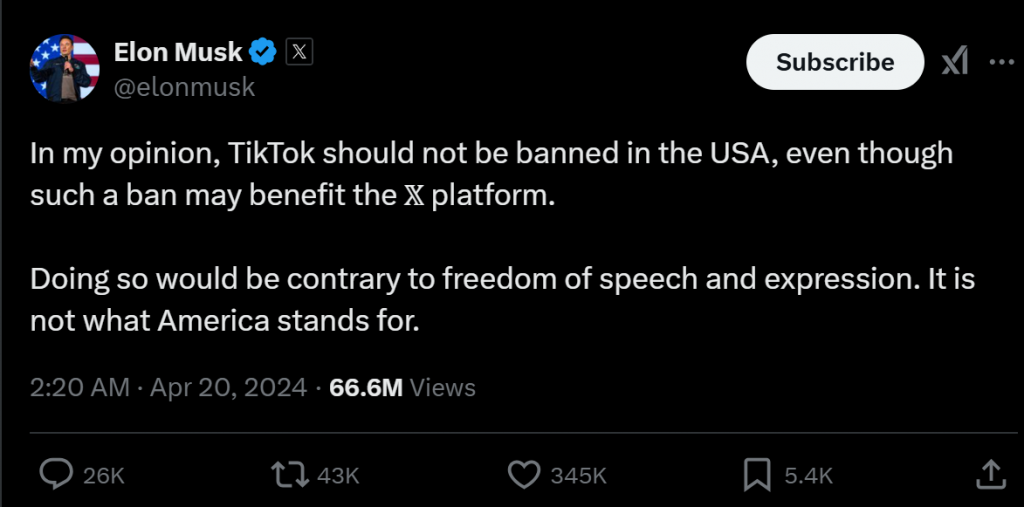Open Elon Musk's profile picture
This screenshot has width=1024, height=507.
point(65,67)
